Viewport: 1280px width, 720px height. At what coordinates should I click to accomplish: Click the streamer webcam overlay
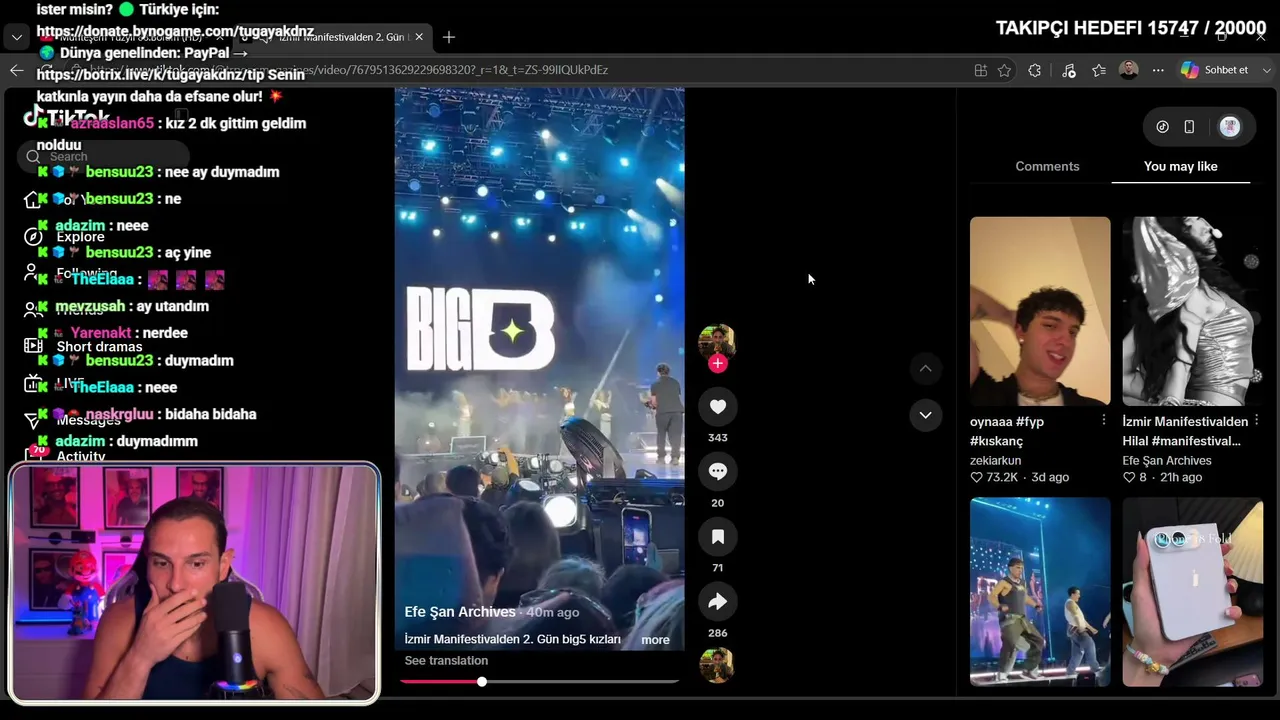click(x=195, y=583)
